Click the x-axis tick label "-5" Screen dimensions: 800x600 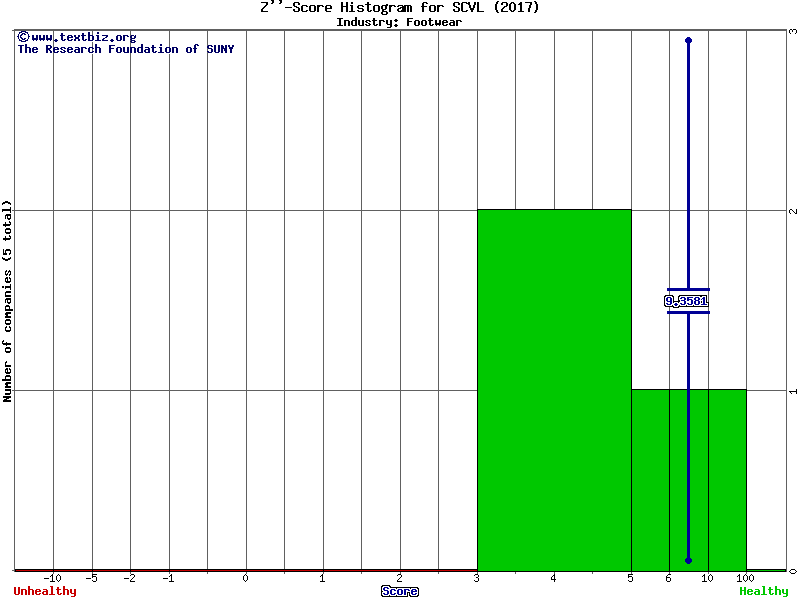click(91, 578)
